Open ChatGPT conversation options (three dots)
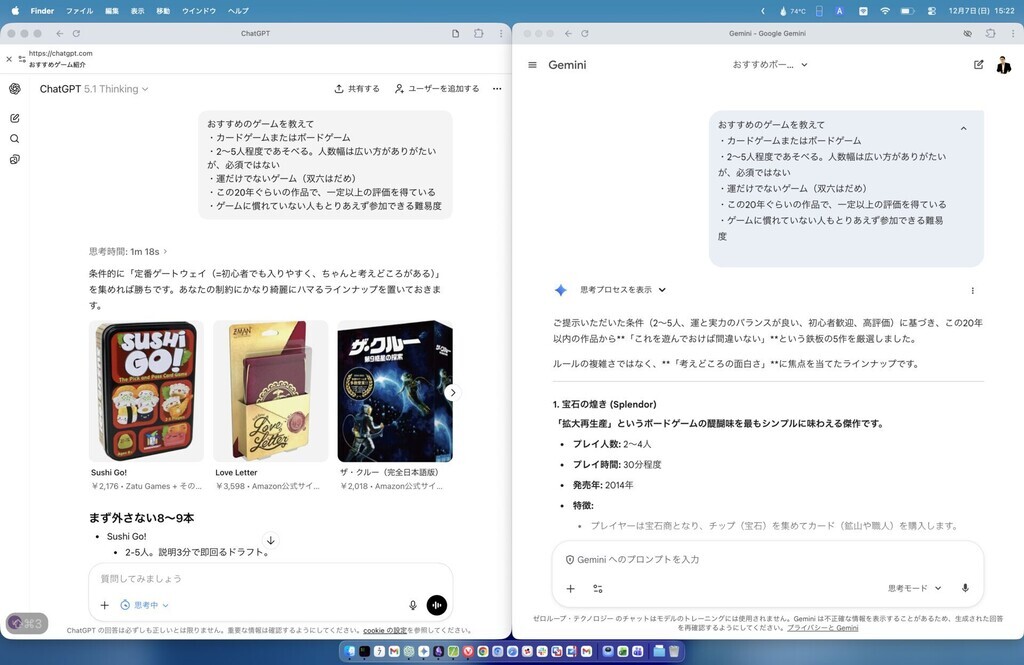This screenshot has height=665, width=1024. [x=497, y=89]
